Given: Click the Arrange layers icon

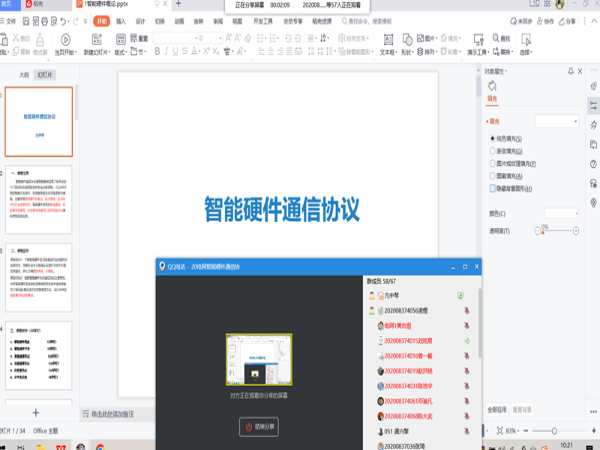Looking at the screenshot, I should [x=420, y=51].
